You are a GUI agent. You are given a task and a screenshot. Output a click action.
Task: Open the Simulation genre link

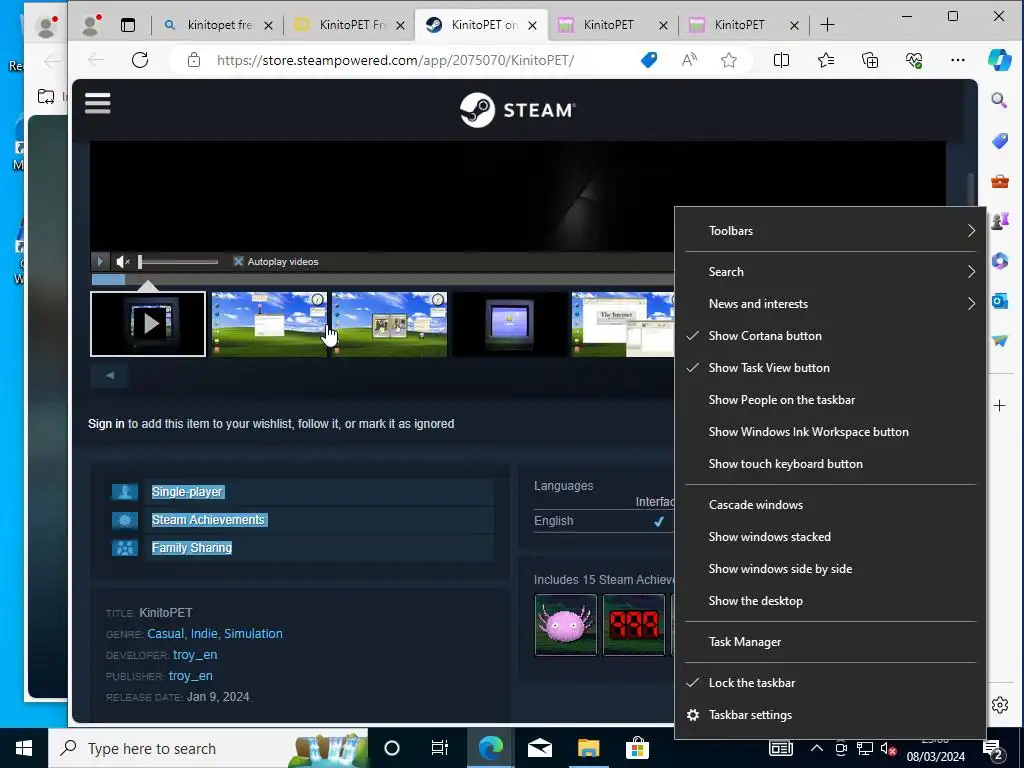[x=253, y=633]
